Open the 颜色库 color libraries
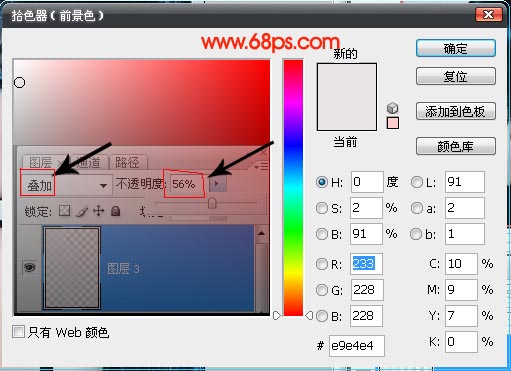The height and width of the screenshot is (371, 511). pyautogui.click(x=456, y=146)
